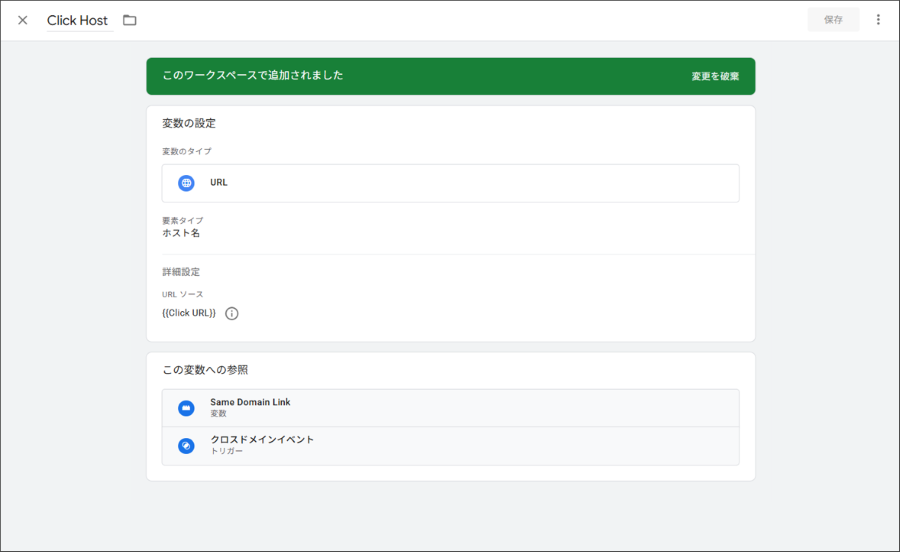Click the {{Click URL}} source value
Image resolution: width=900 pixels, height=552 pixels.
click(x=189, y=313)
